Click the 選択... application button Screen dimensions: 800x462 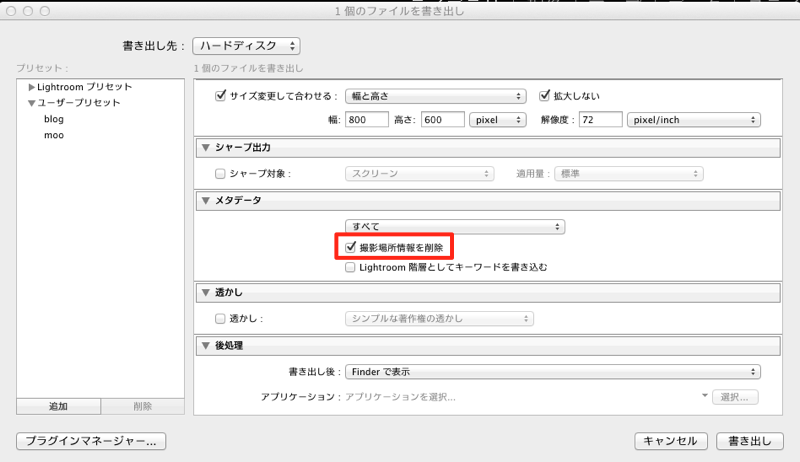click(x=734, y=397)
